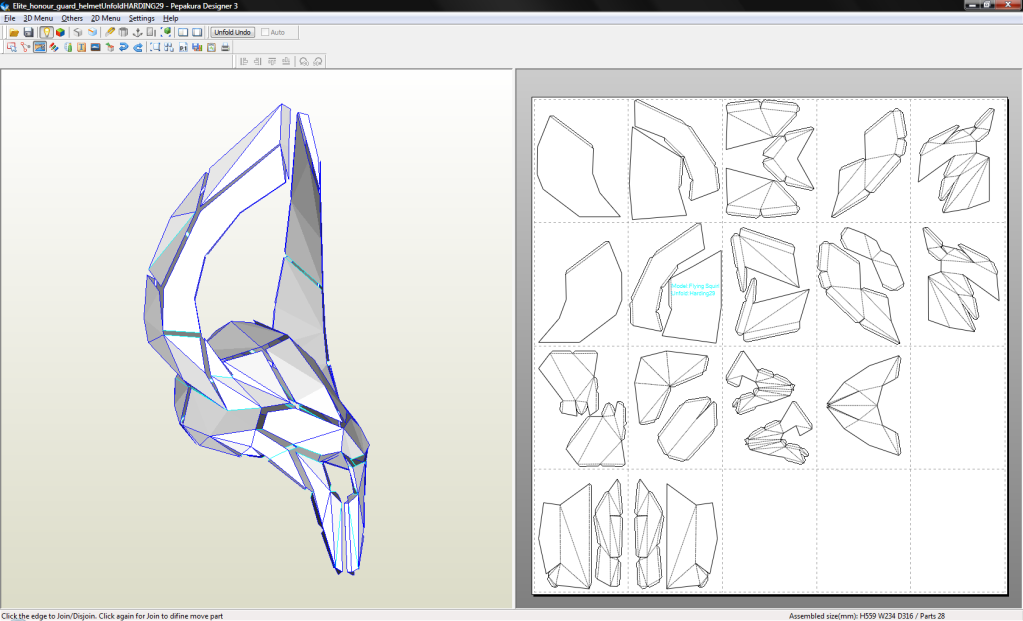Click the blue dashed selection frame icon
1023x621 pixels.
(x=155, y=47)
